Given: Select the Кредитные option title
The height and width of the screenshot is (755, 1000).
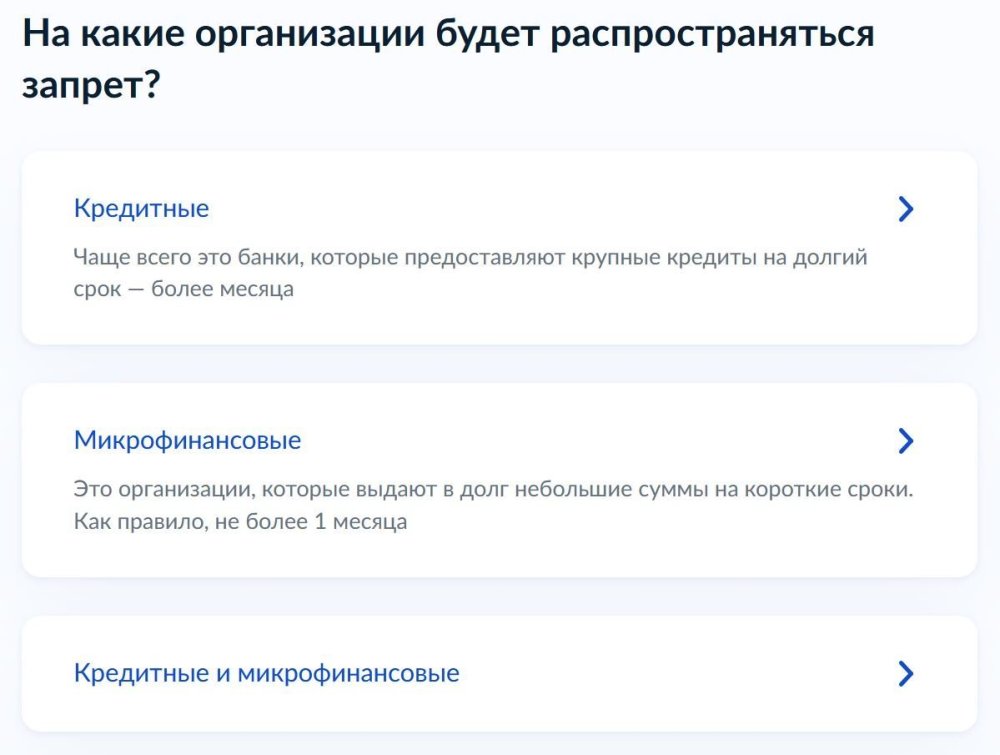Looking at the screenshot, I should pyautogui.click(x=141, y=209).
